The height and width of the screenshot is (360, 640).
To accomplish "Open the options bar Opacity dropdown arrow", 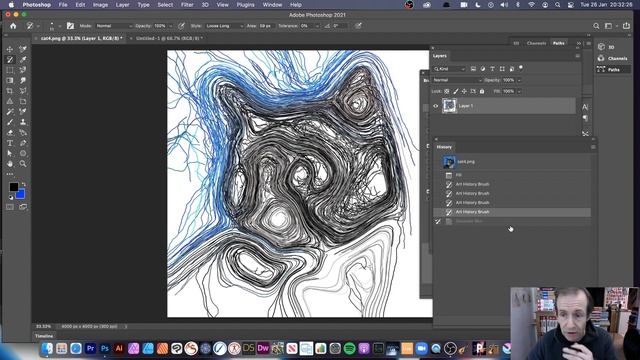I will [x=170, y=26].
